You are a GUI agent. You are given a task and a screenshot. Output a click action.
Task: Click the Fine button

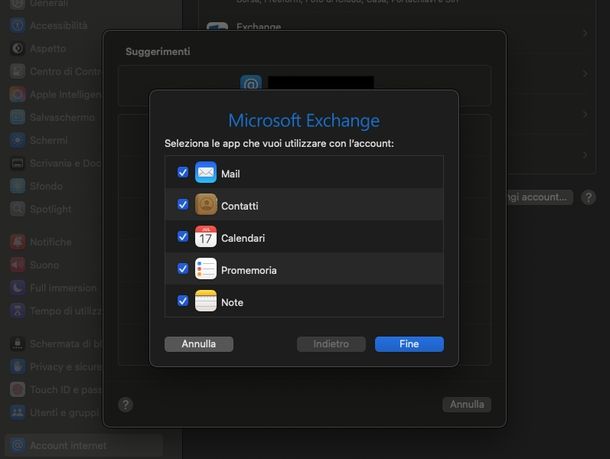click(409, 344)
